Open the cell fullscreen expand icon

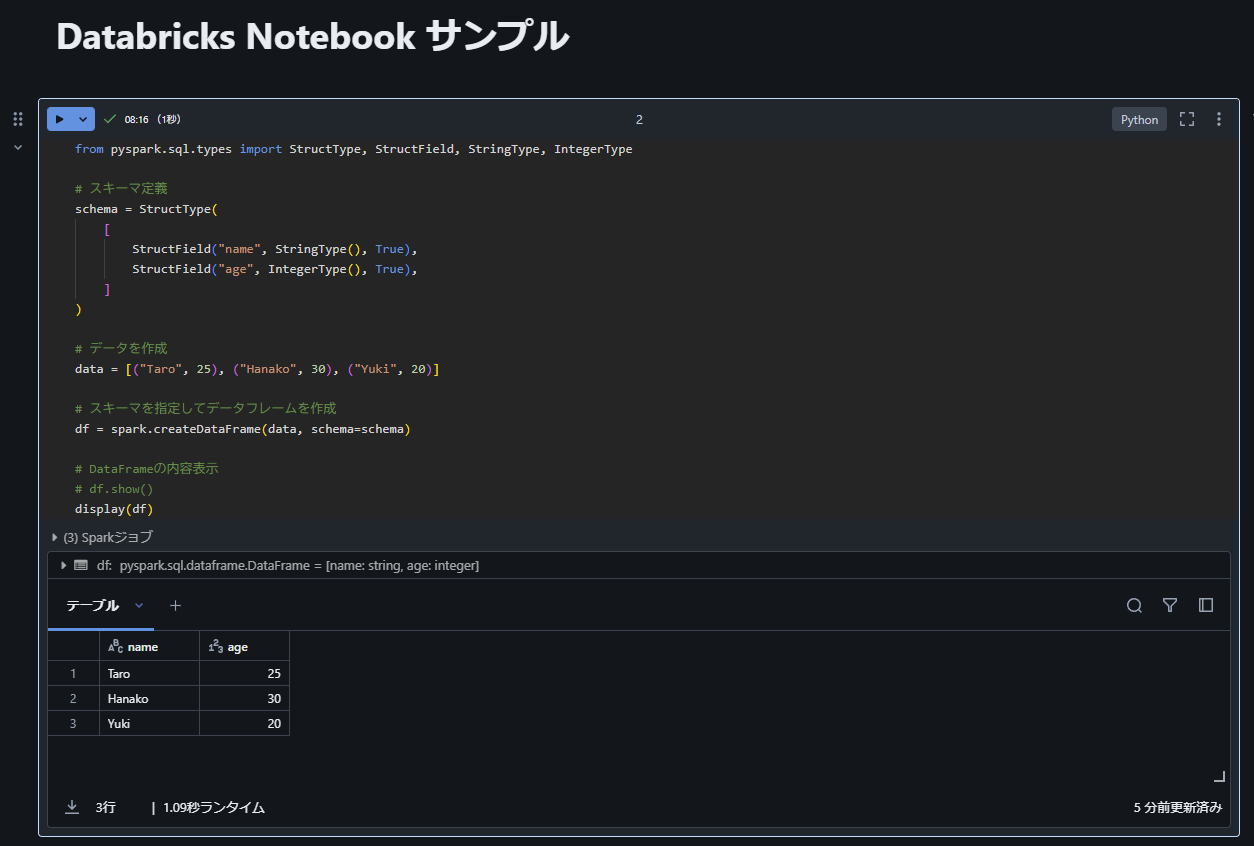point(1187,118)
